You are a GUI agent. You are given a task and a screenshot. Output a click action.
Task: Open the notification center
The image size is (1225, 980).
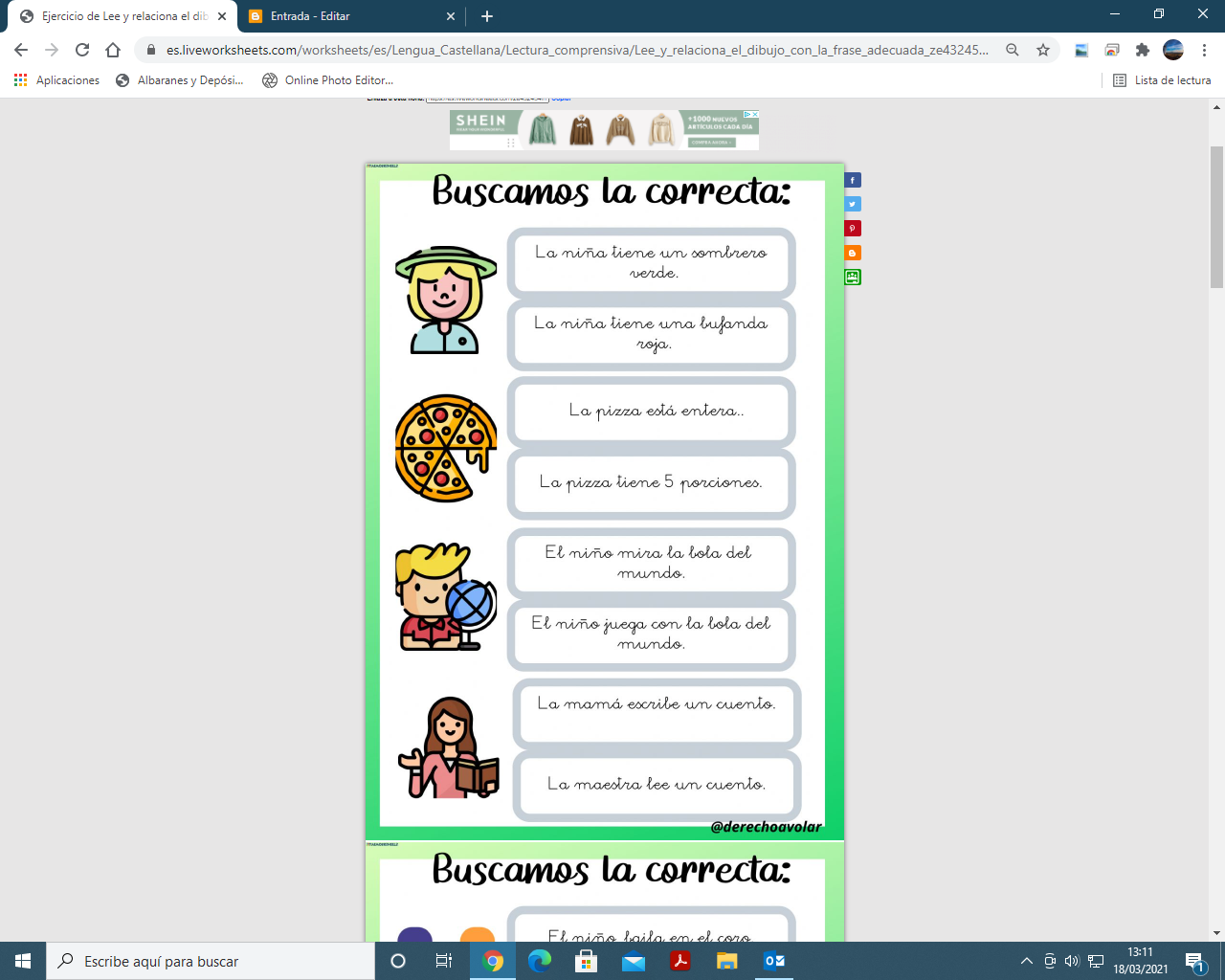1195,961
